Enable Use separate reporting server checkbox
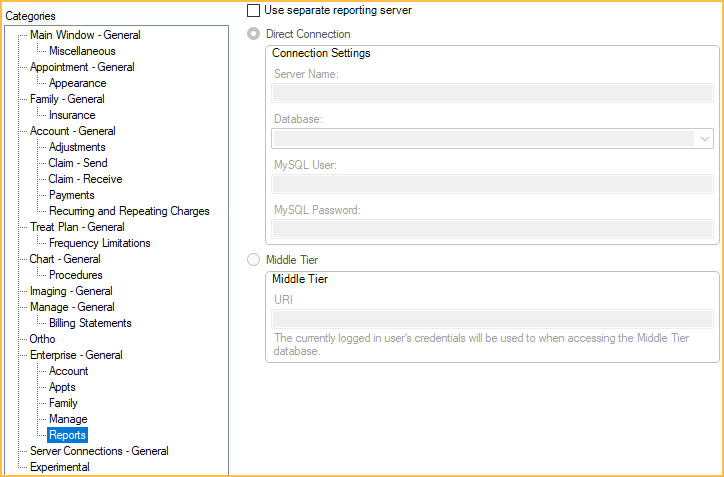Viewport: 724px width, 477px height. point(253,10)
